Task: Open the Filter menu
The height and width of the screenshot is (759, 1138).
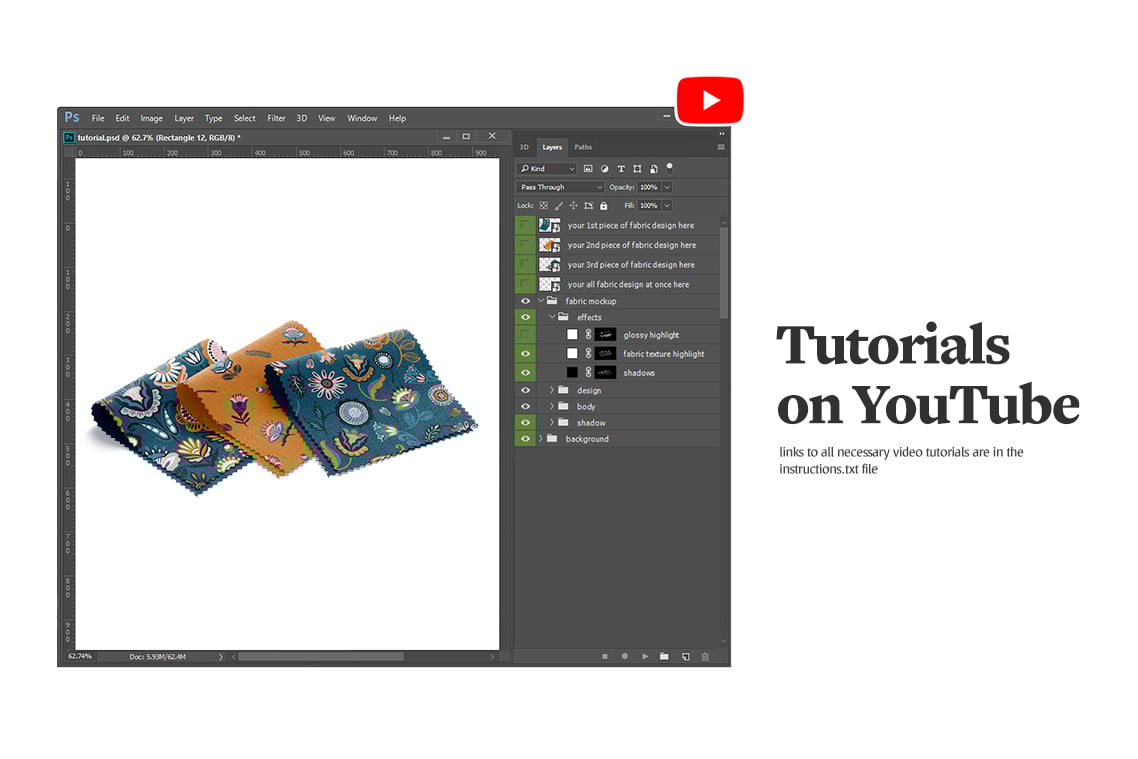Action: [276, 118]
